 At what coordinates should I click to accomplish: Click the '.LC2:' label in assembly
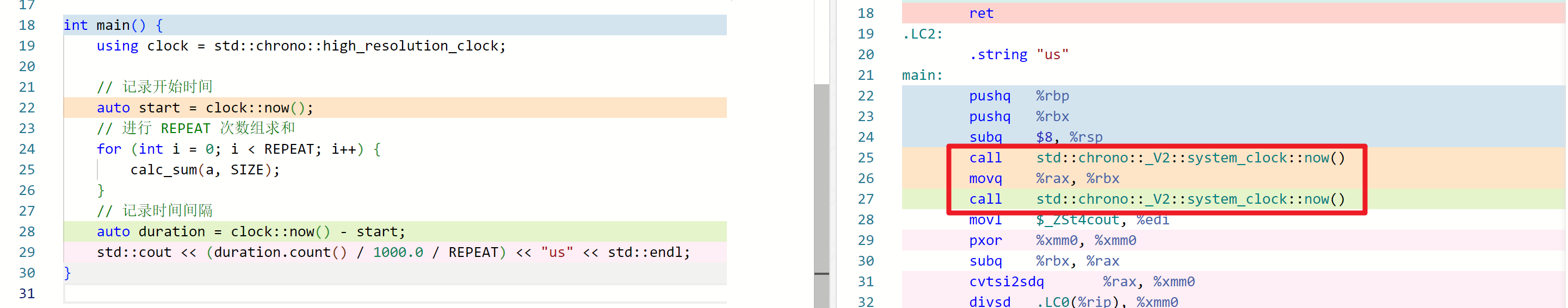[922, 34]
